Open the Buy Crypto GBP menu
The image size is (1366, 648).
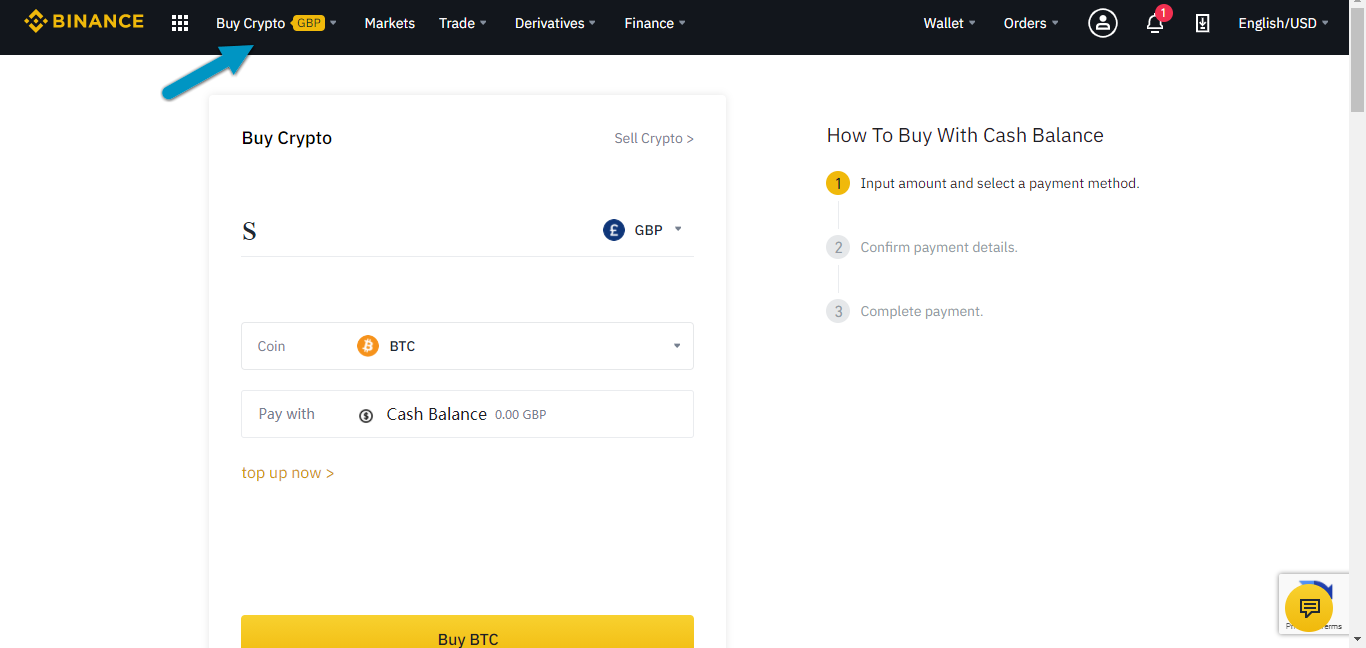point(275,23)
